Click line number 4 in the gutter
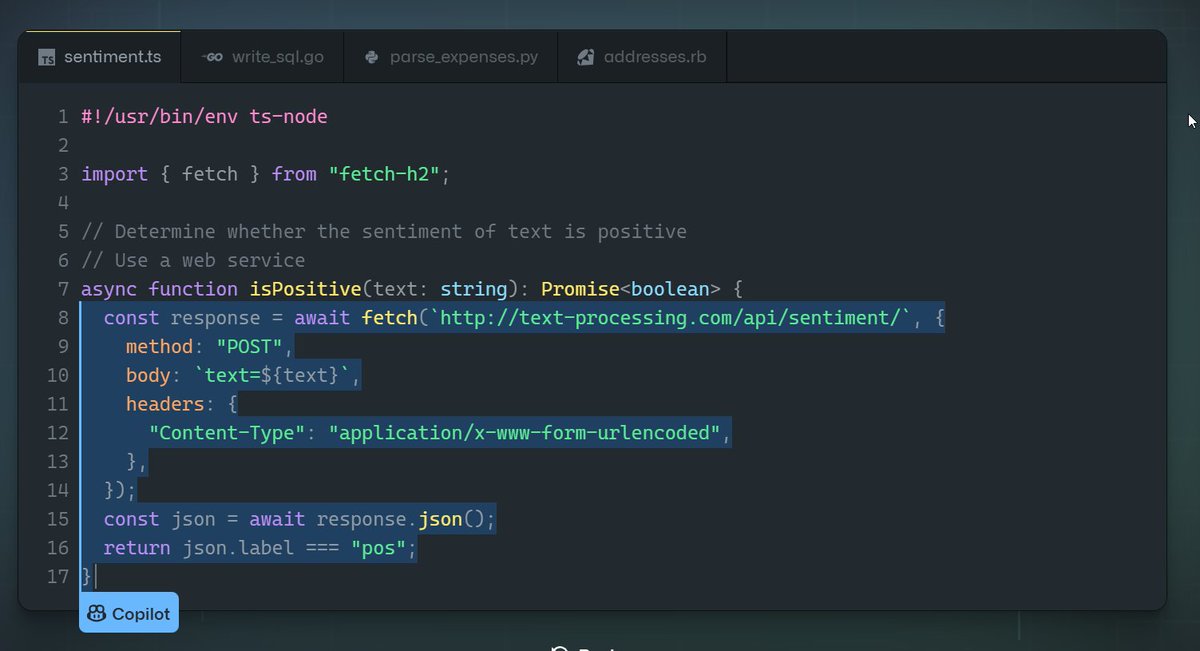 click(x=63, y=203)
